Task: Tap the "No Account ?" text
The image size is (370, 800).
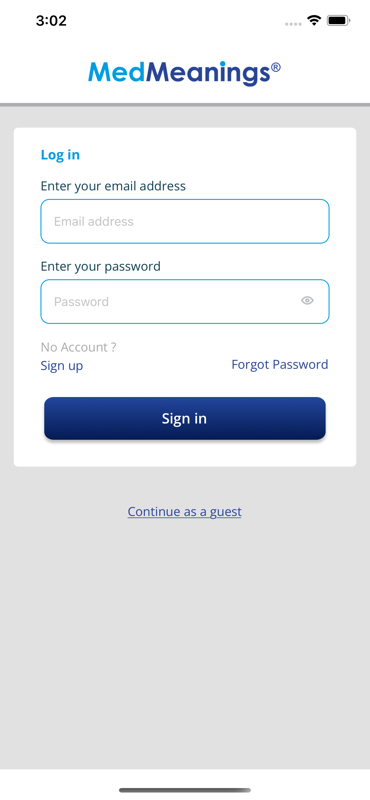Action: 79,347
